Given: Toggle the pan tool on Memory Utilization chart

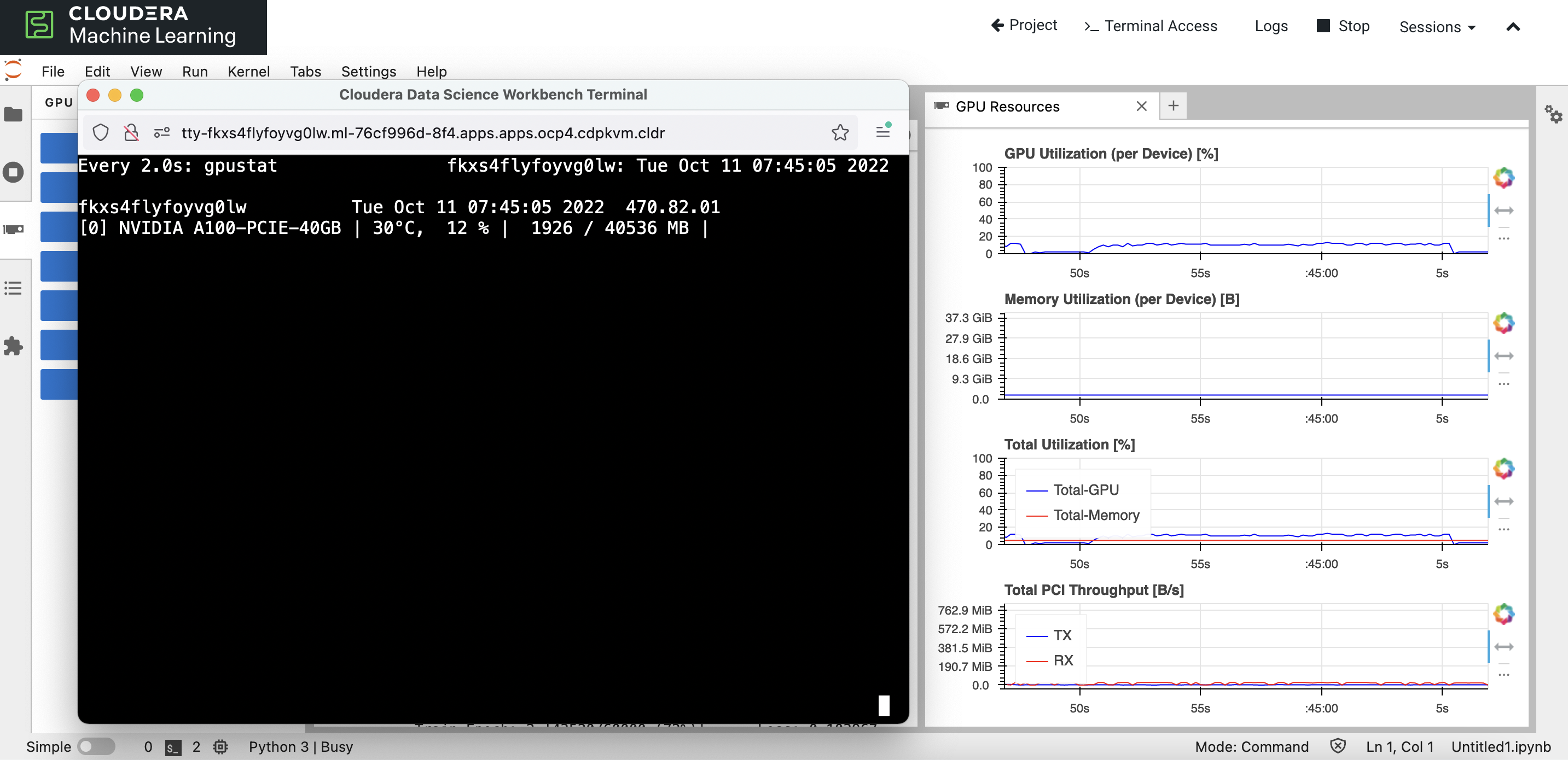Looking at the screenshot, I should click(x=1503, y=356).
